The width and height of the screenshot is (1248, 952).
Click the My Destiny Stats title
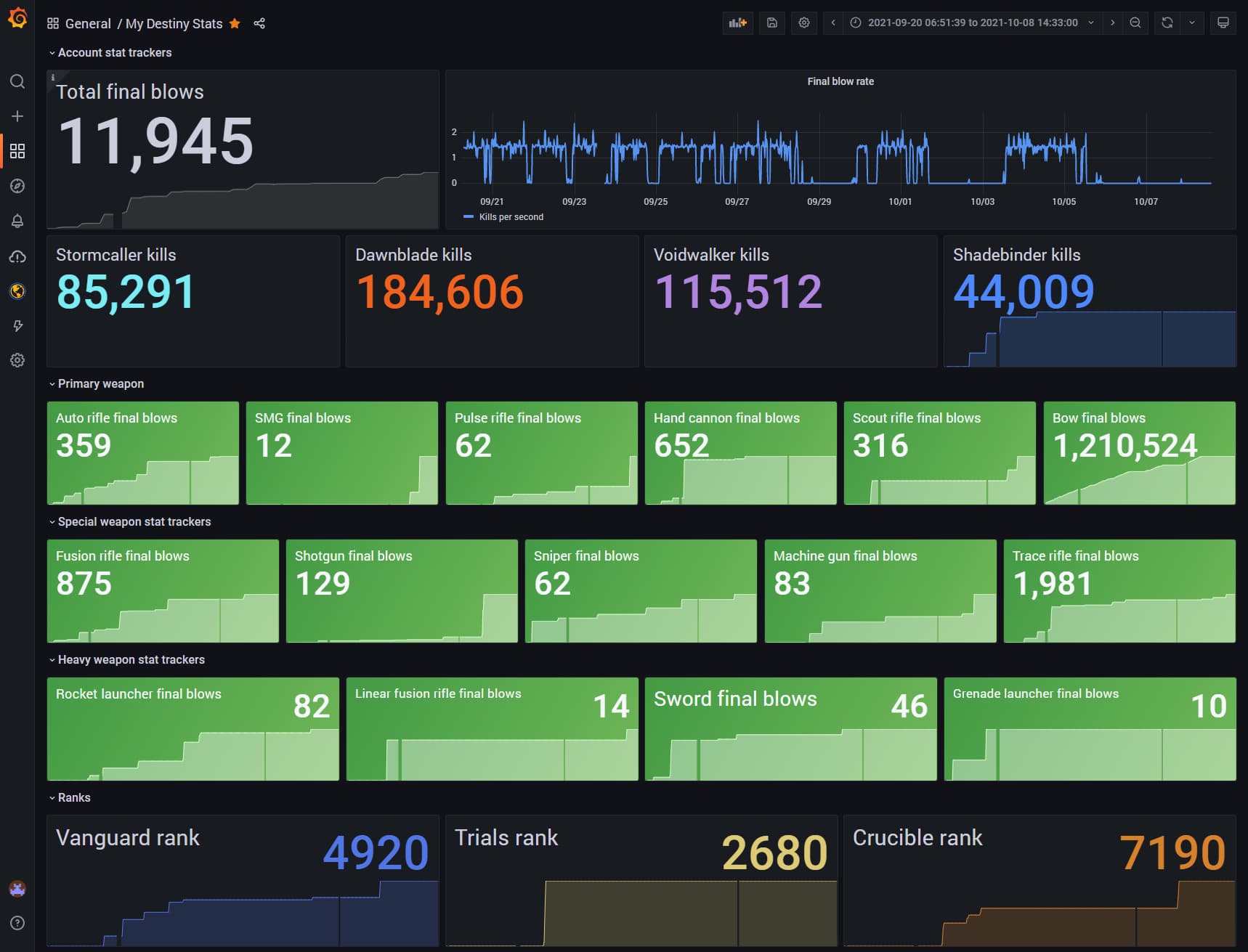tap(174, 23)
